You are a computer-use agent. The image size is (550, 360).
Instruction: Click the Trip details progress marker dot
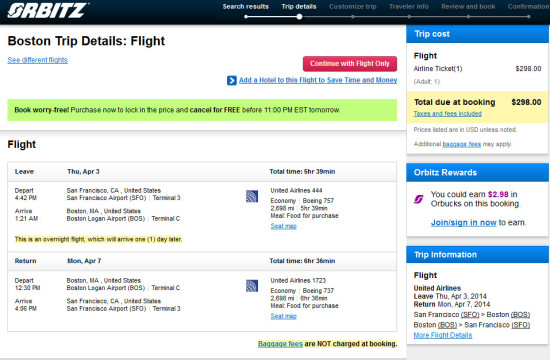point(299,16)
